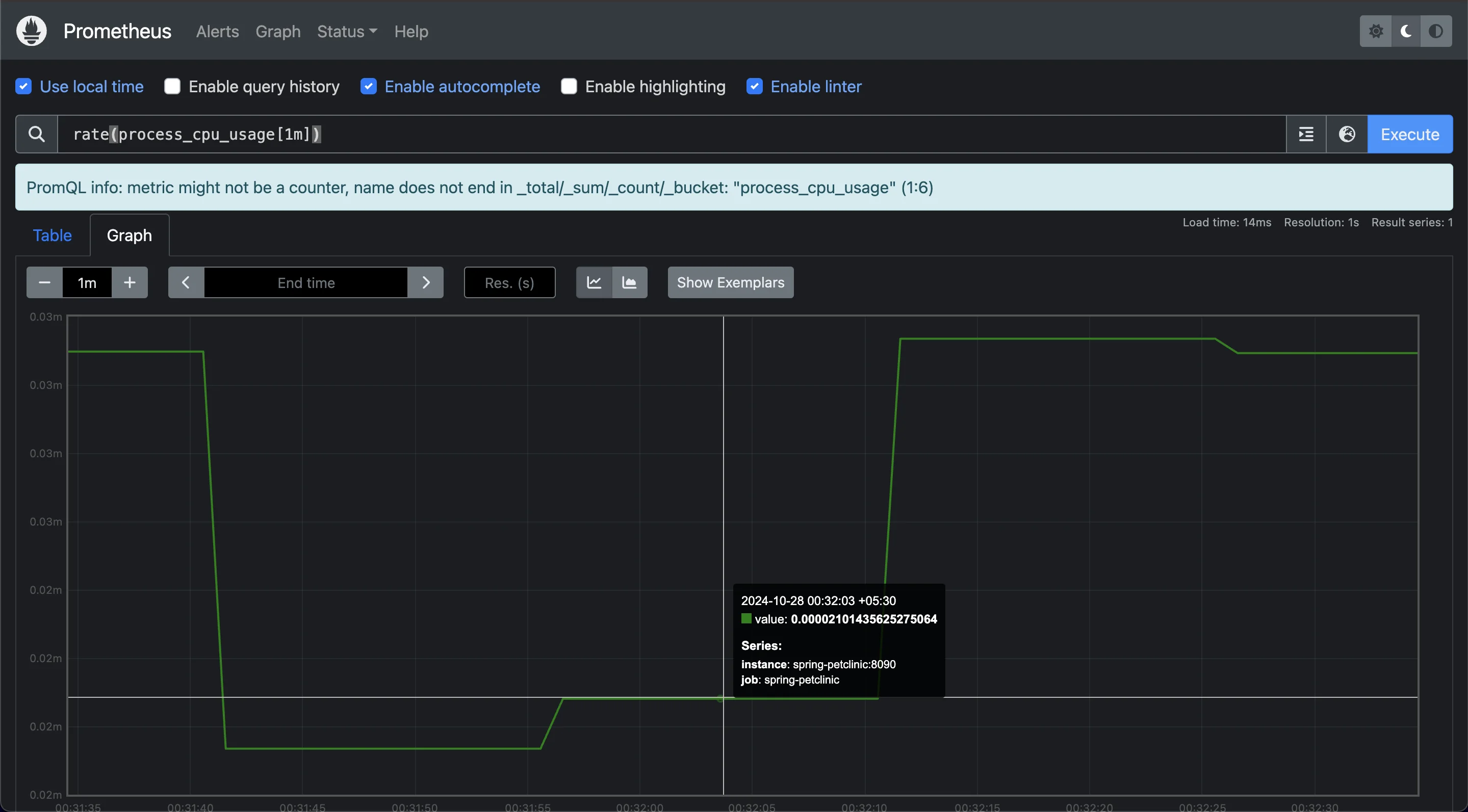
Task: Click the query expression input
Action: tap(672, 135)
